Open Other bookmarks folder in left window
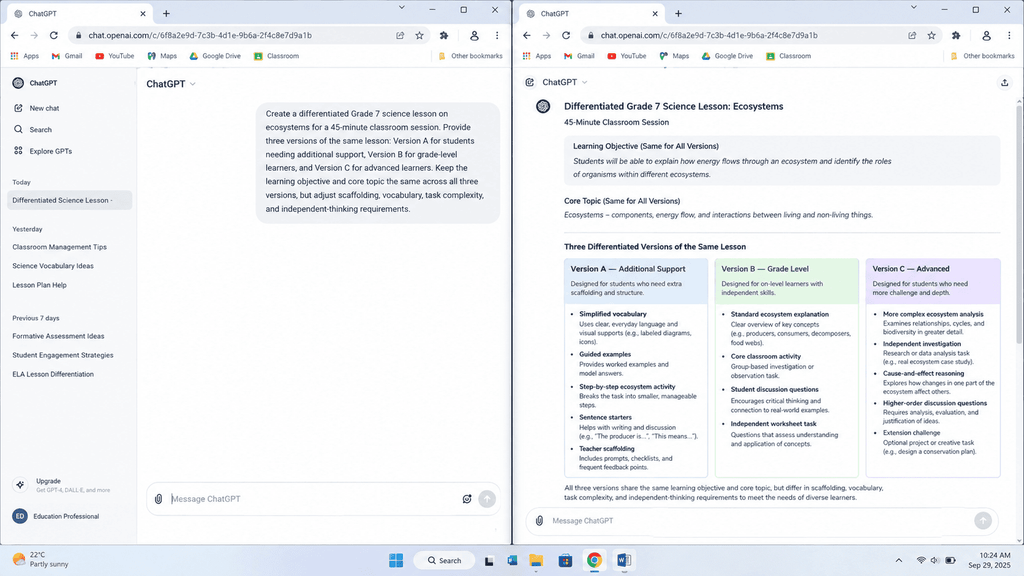Screen dimensions: 1024x576 [x=470, y=56]
